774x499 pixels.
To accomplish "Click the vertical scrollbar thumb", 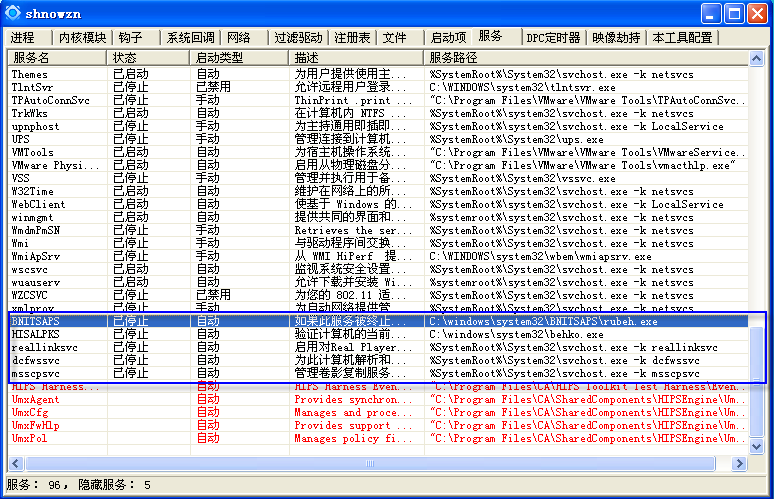I will click(x=756, y=381).
